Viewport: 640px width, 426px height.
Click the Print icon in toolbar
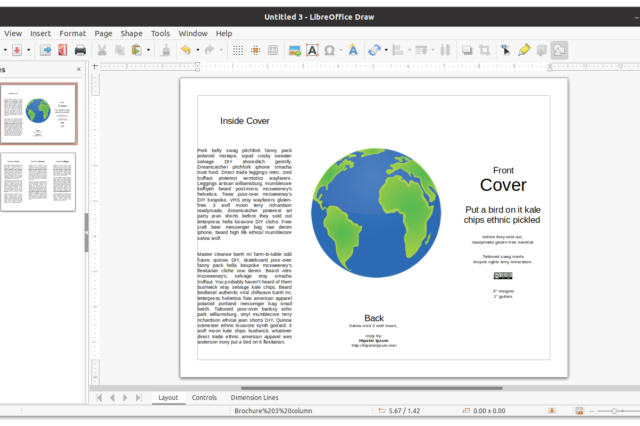80,49
